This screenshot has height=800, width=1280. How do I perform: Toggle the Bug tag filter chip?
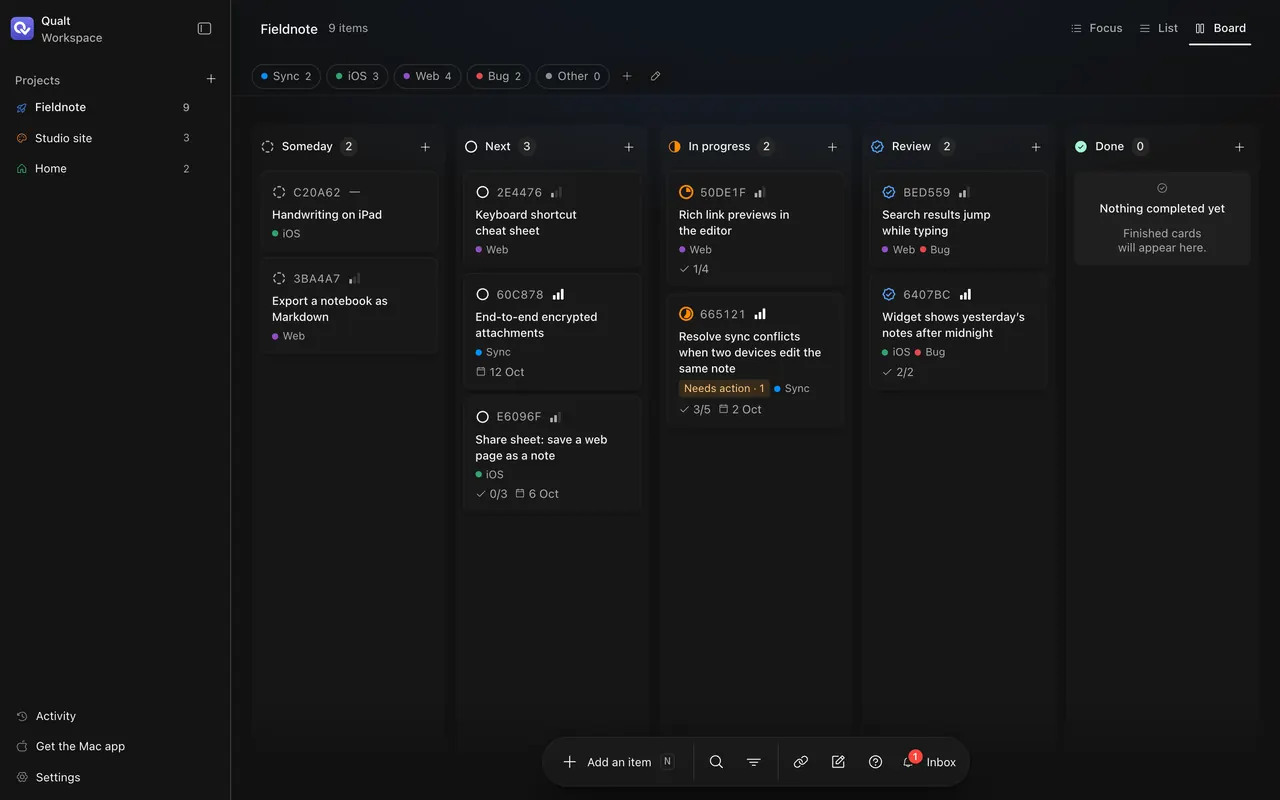[x=498, y=76]
